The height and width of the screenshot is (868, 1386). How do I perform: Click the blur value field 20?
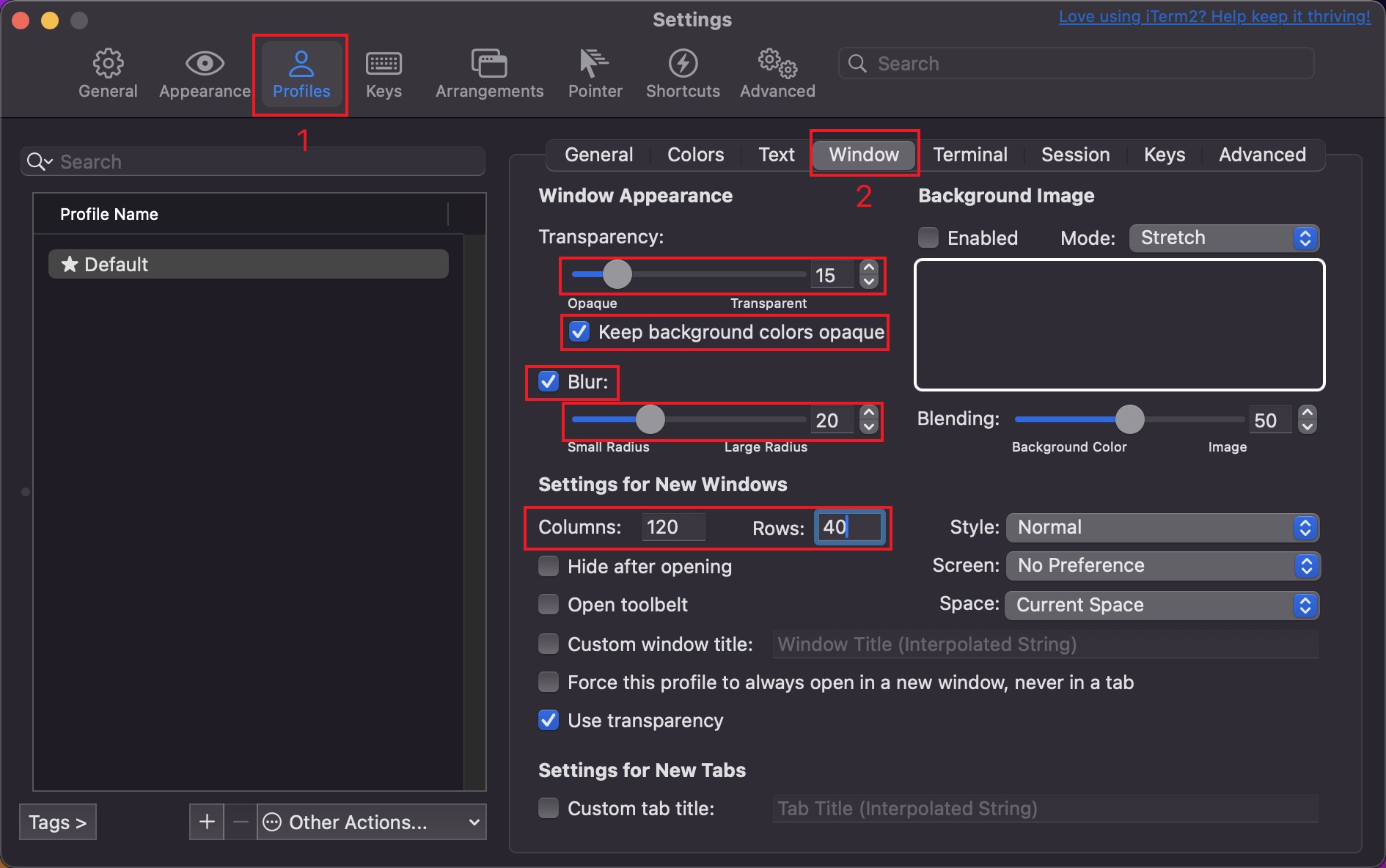point(832,420)
